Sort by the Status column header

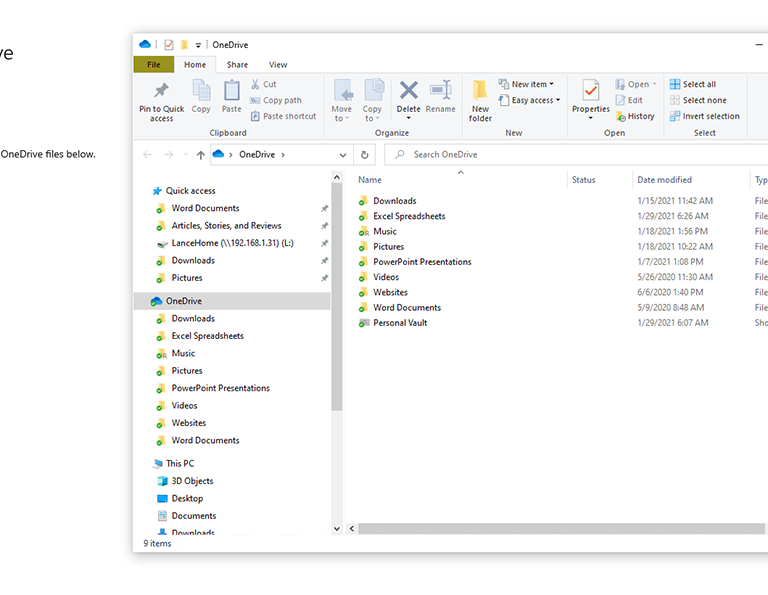tap(583, 180)
